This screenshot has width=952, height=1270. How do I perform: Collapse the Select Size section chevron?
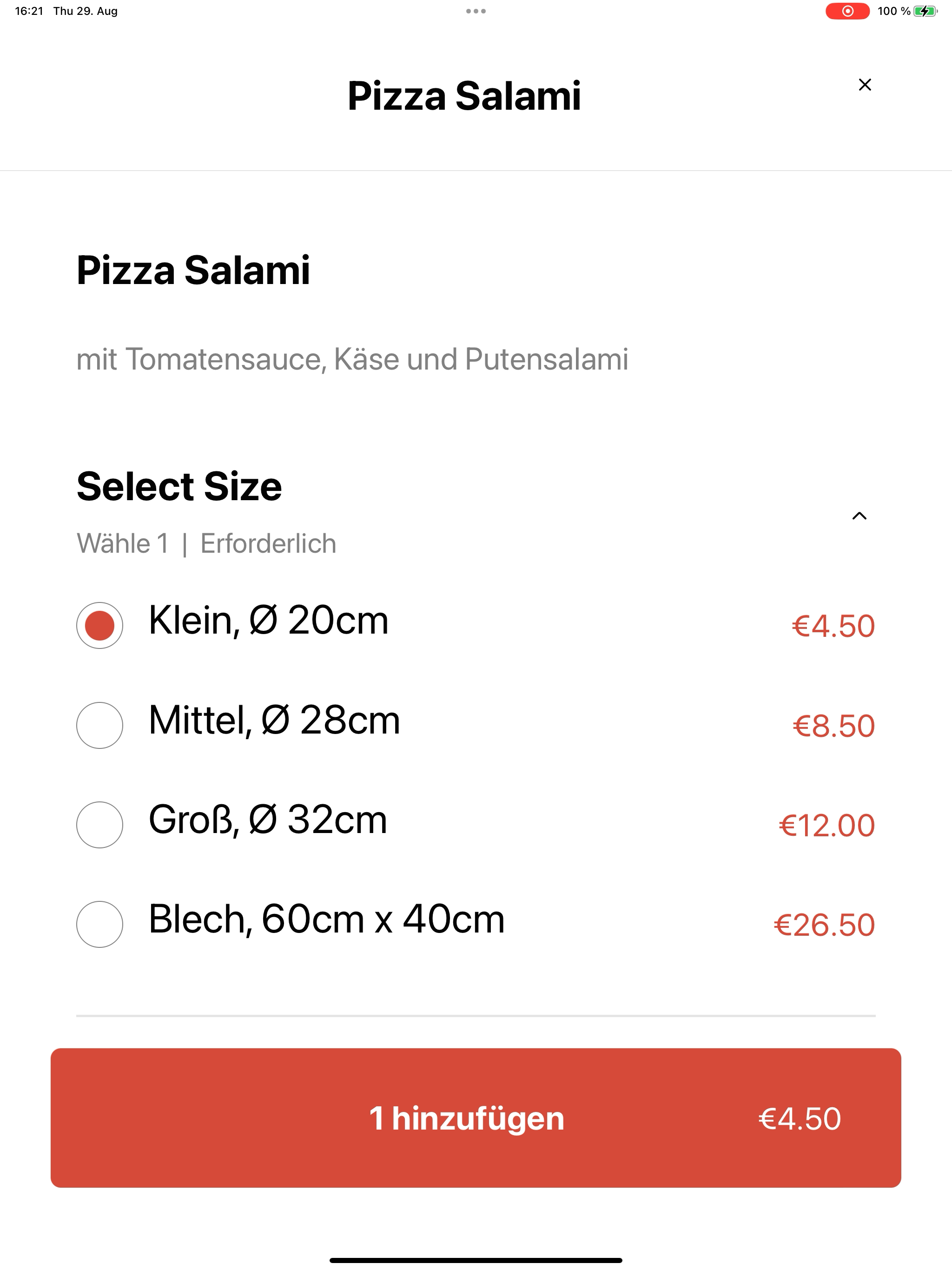coord(859,516)
